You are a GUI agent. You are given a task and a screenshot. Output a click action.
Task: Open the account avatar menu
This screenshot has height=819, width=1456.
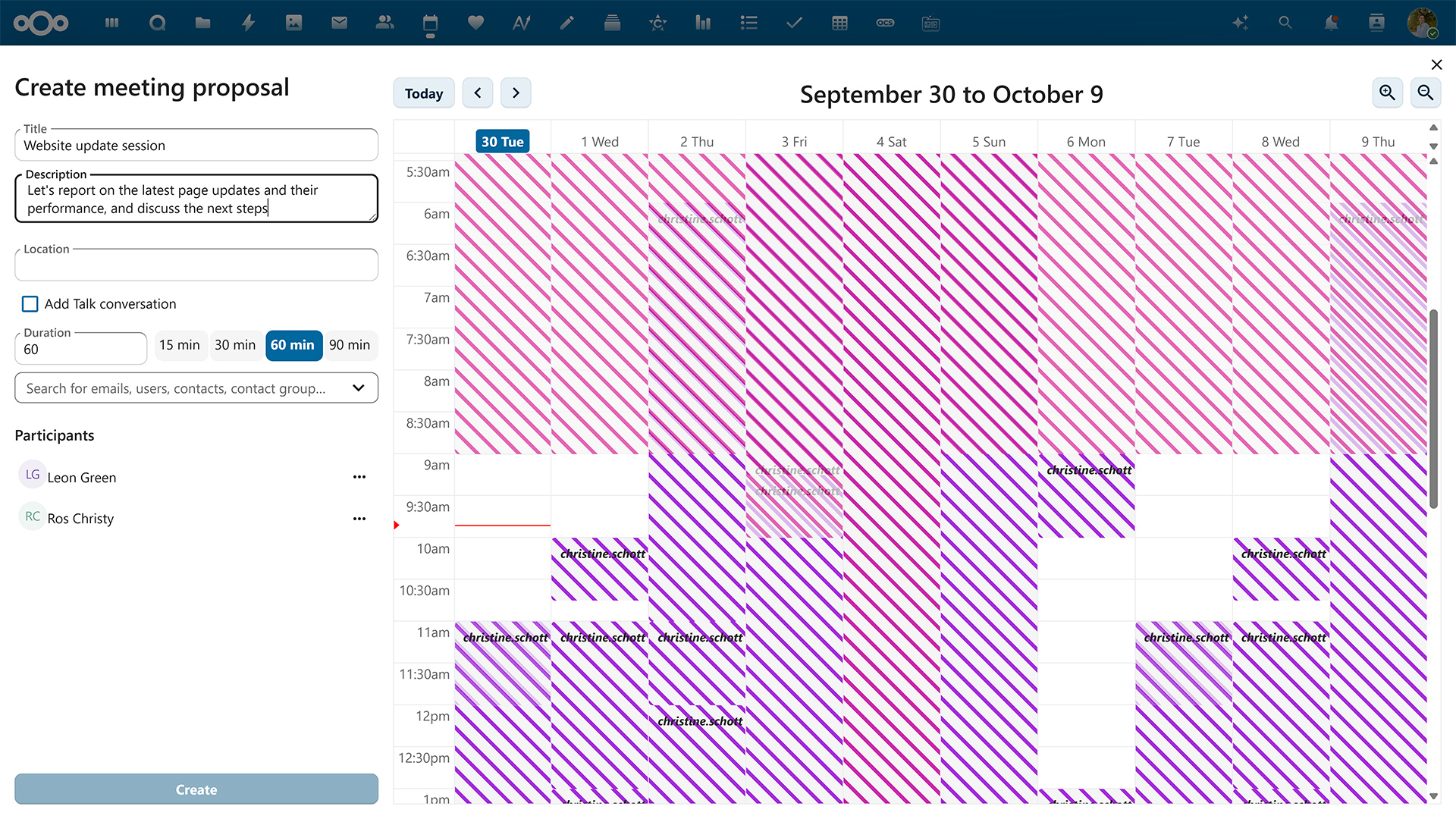[1424, 23]
